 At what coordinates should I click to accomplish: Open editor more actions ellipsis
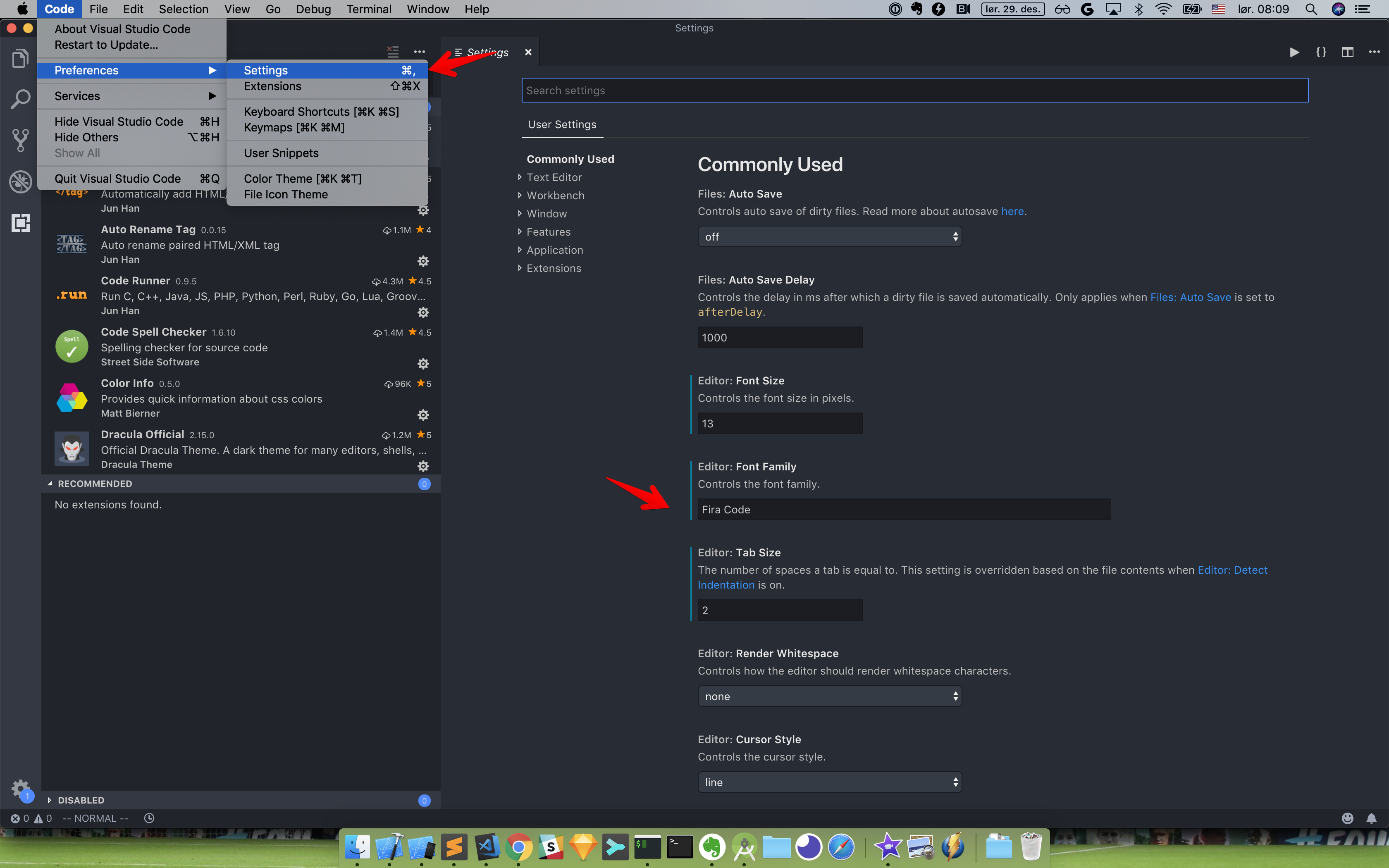click(x=1374, y=52)
